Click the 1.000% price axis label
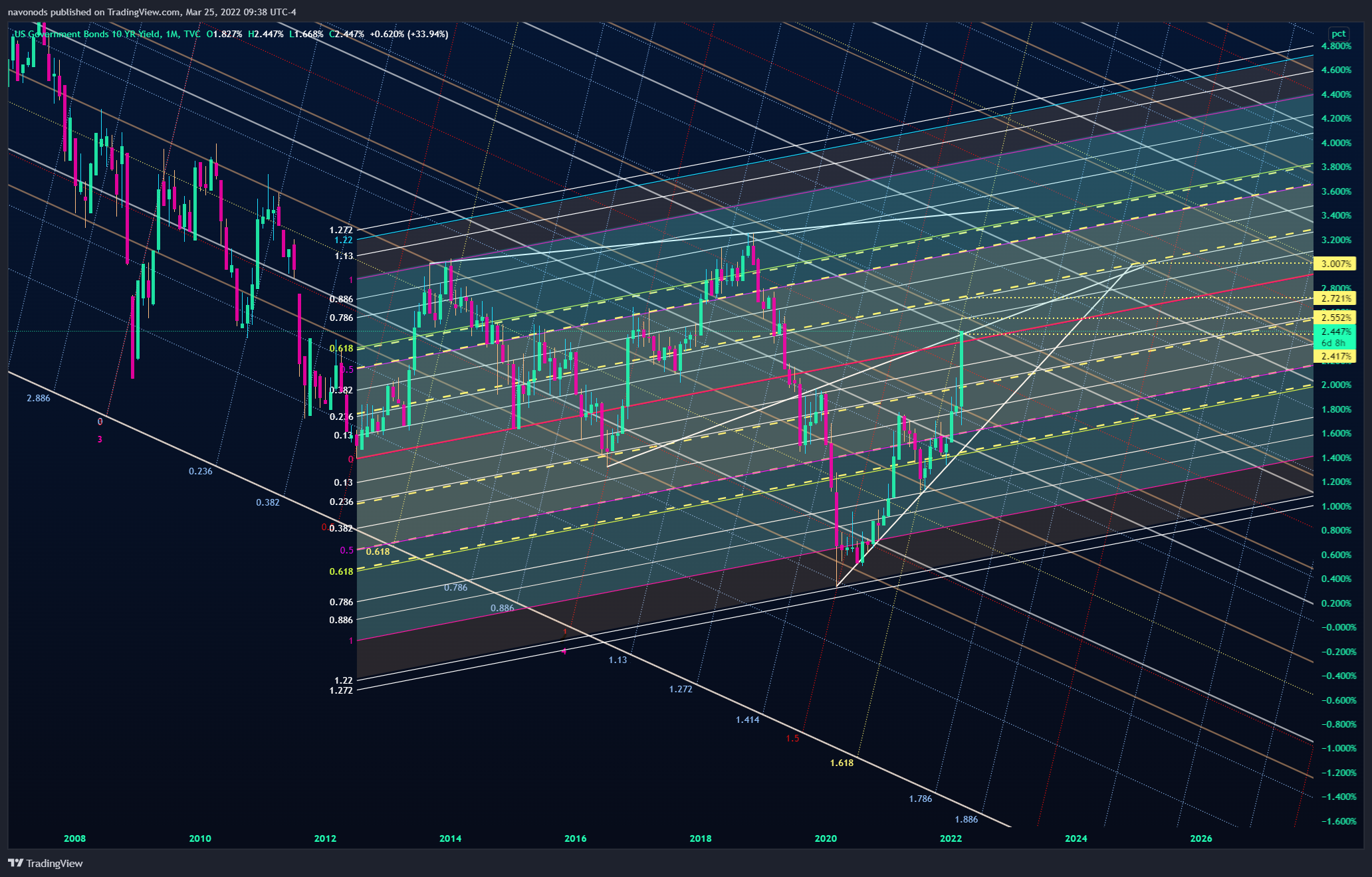Screen dimensions: 1372x877 click(x=1336, y=506)
